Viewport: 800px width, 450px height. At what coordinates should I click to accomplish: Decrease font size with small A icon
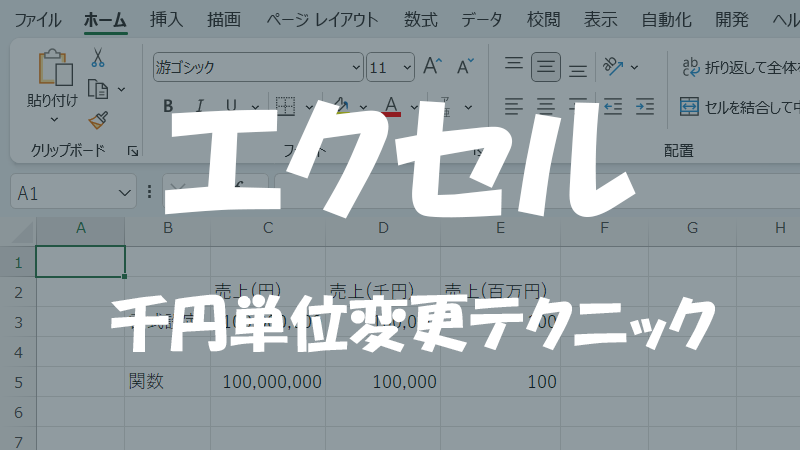464,67
